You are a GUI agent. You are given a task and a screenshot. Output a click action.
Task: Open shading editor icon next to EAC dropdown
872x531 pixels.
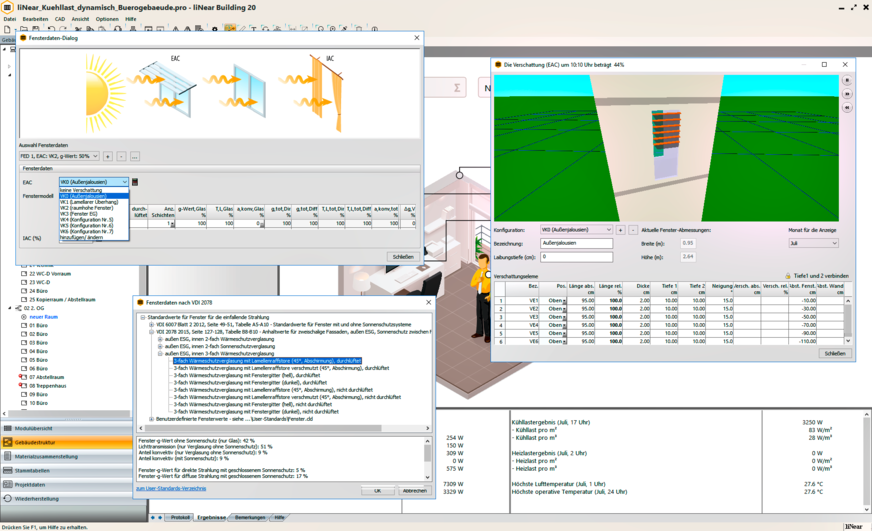pos(135,182)
